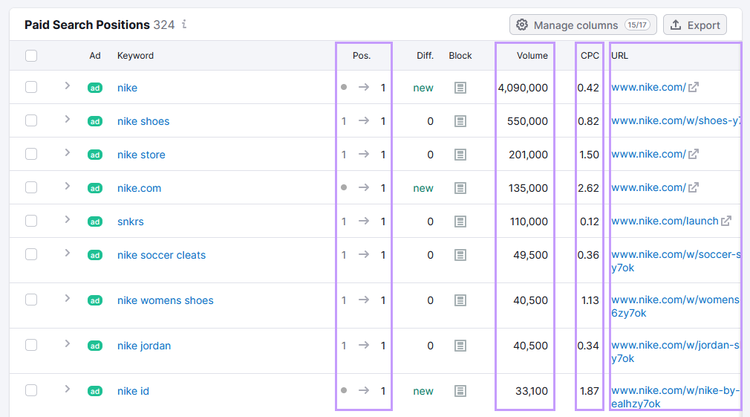Screen dimensions: 750x417
Task: Check the box for nike shoes row
Action: [x=31, y=121]
